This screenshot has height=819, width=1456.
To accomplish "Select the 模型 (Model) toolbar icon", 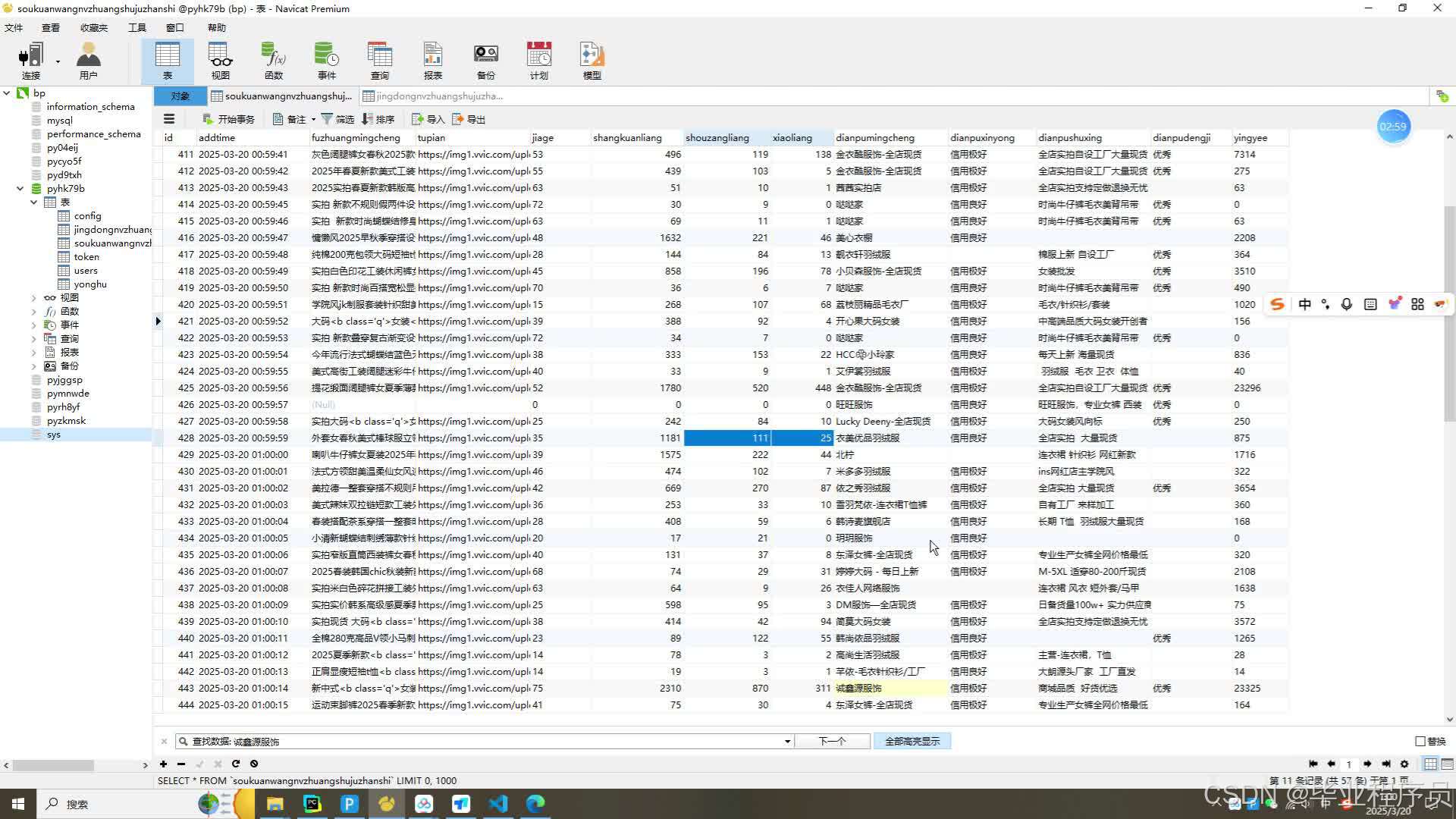I will tap(591, 61).
